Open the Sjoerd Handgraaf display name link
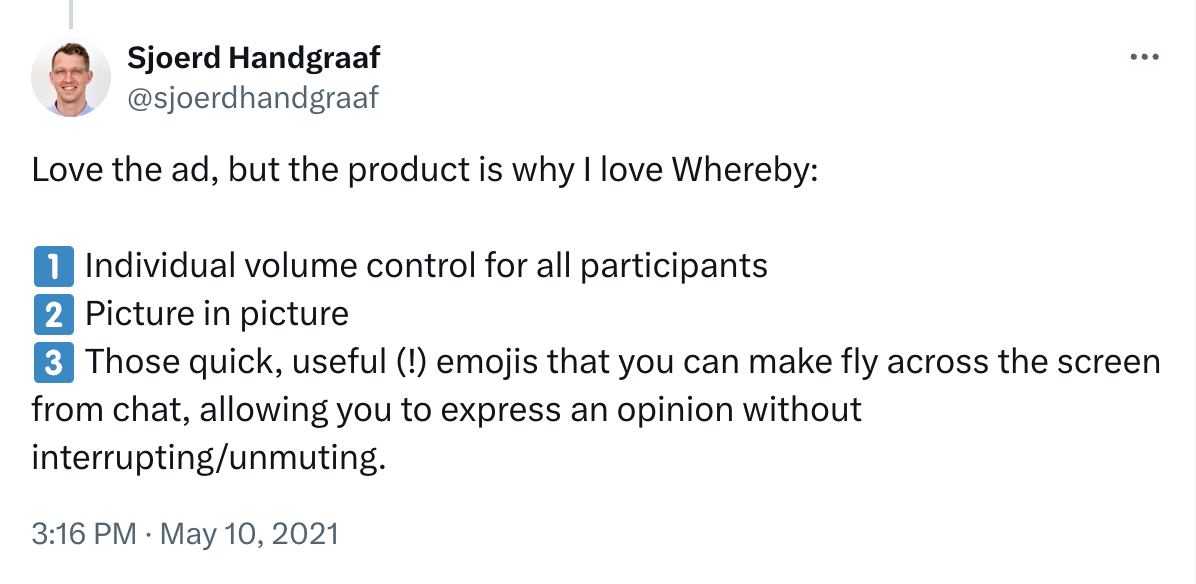The height and width of the screenshot is (584, 1196). pos(253,58)
